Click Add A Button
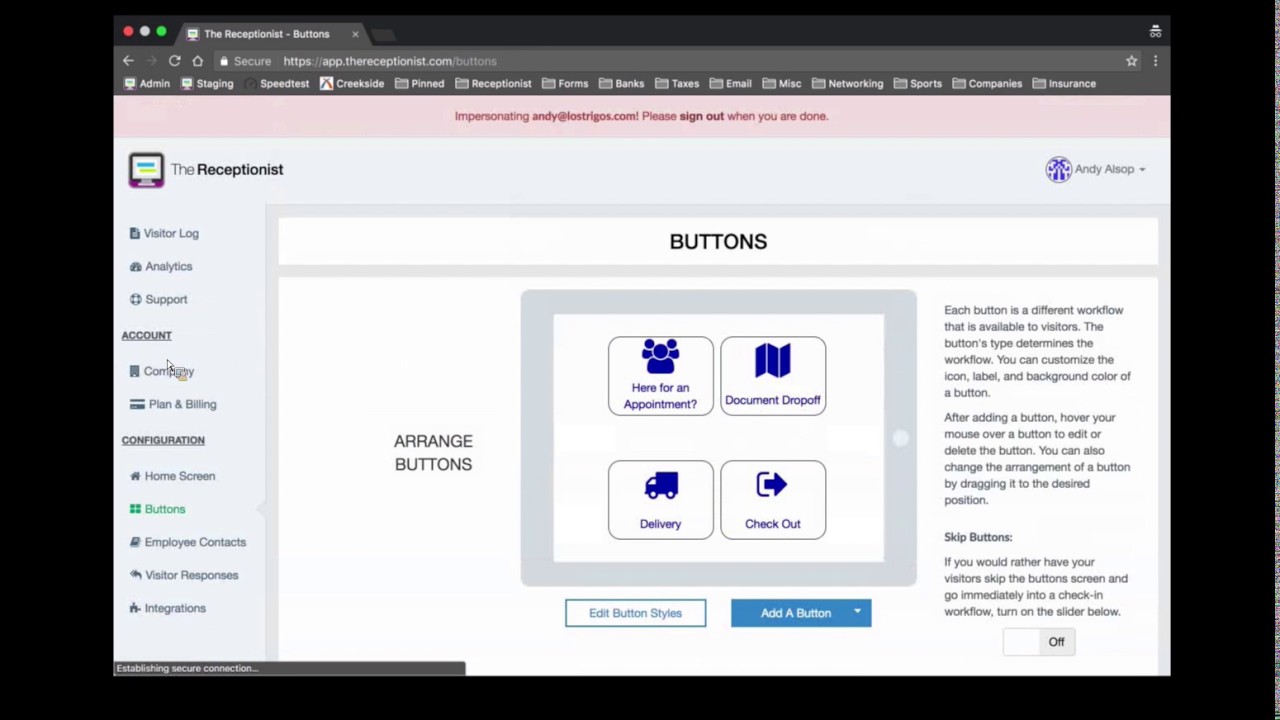This screenshot has width=1280, height=720. tap(795, 613)
